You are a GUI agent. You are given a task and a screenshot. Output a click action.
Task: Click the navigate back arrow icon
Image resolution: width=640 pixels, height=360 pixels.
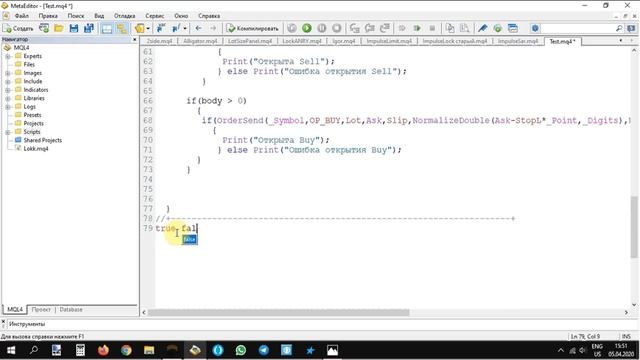198,28
